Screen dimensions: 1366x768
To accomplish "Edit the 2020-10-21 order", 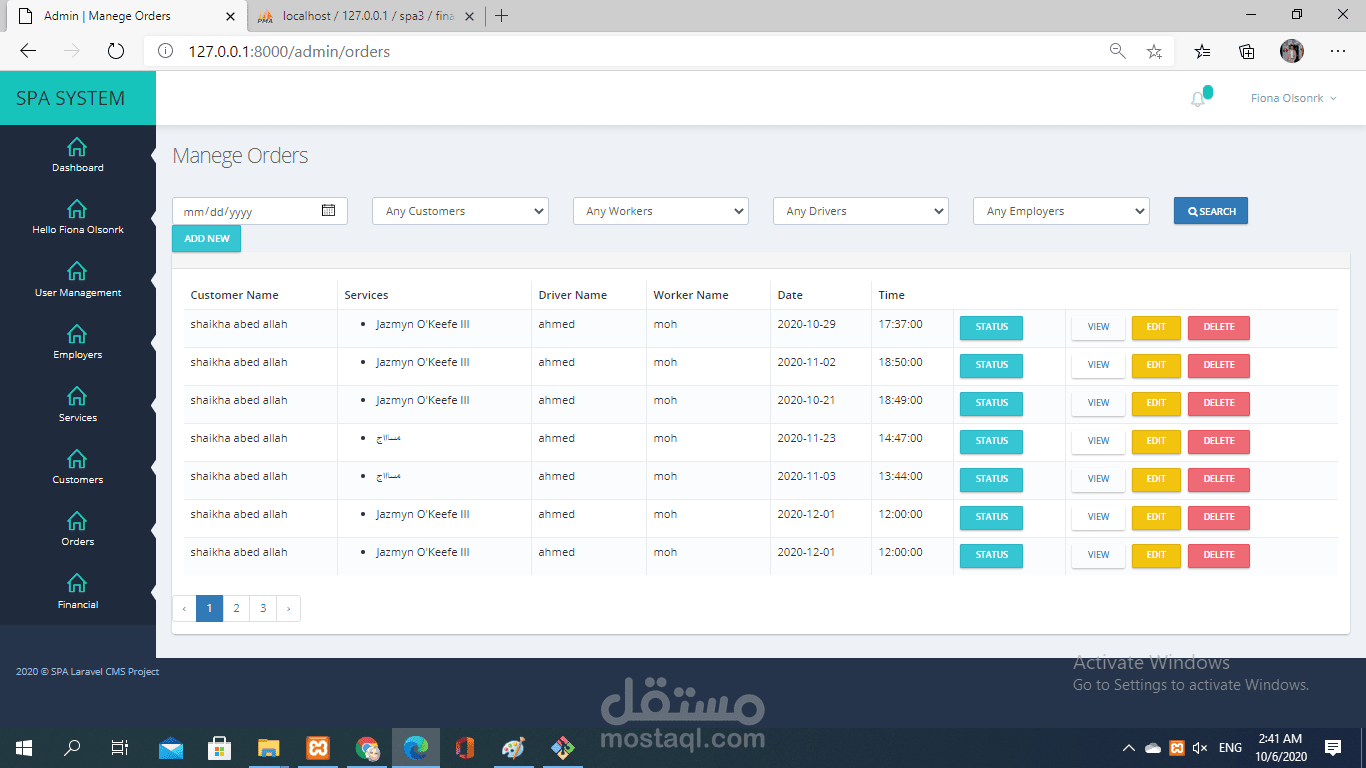I will pos(1156,403).
